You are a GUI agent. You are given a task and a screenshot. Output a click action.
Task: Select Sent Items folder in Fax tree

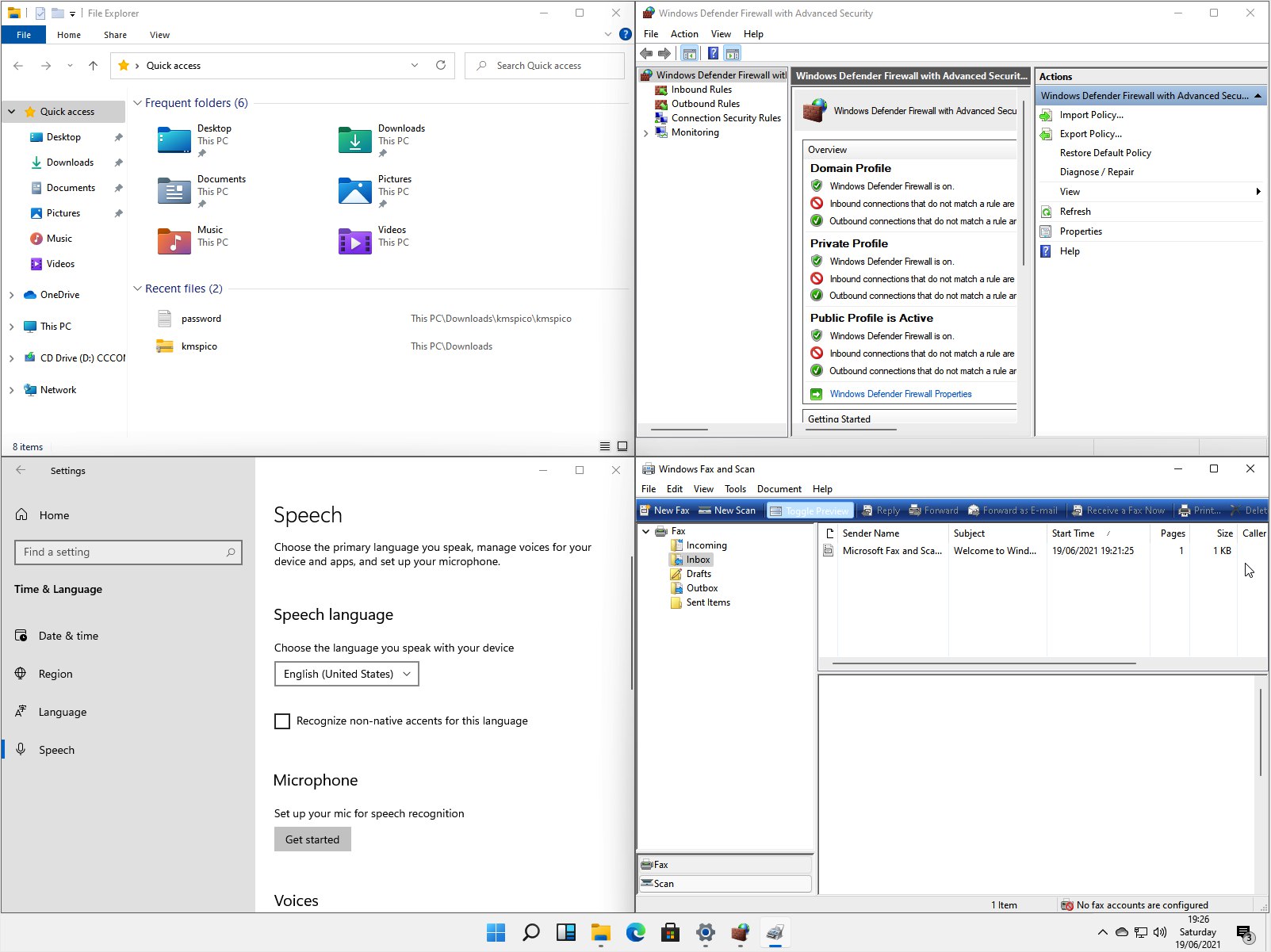tap(707, 602)
